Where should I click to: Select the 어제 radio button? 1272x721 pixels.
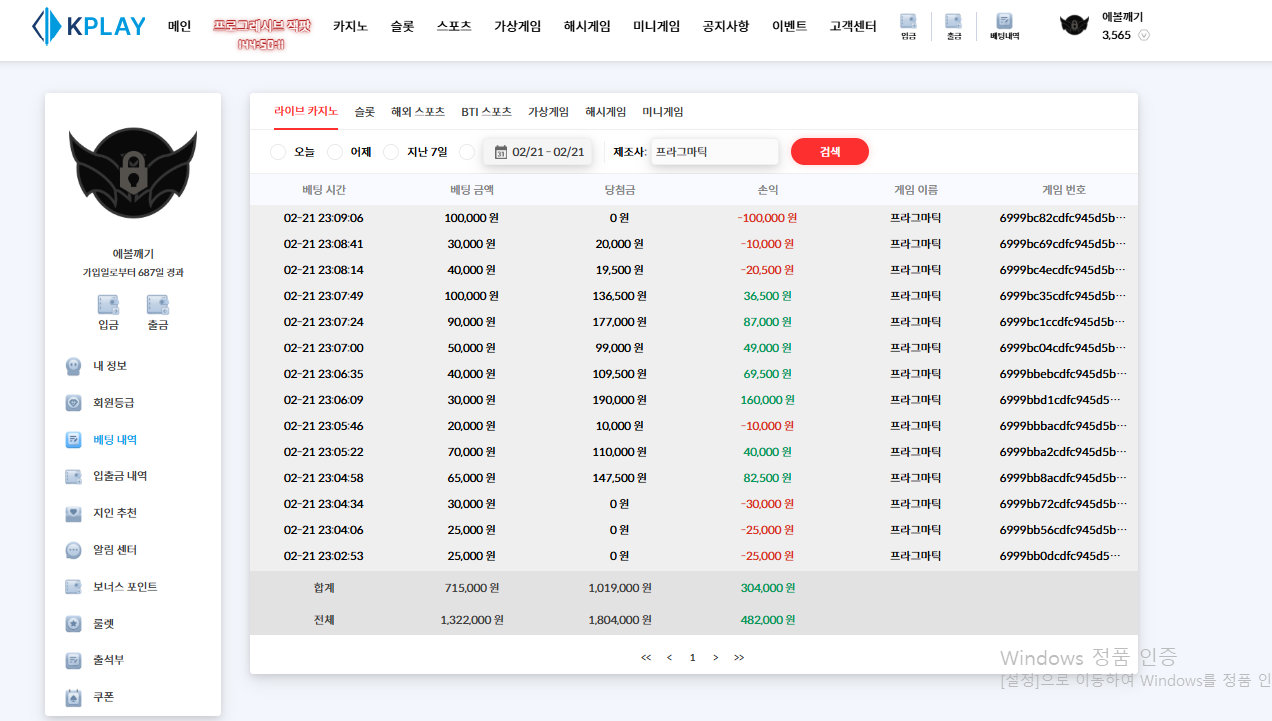(335, 152)
